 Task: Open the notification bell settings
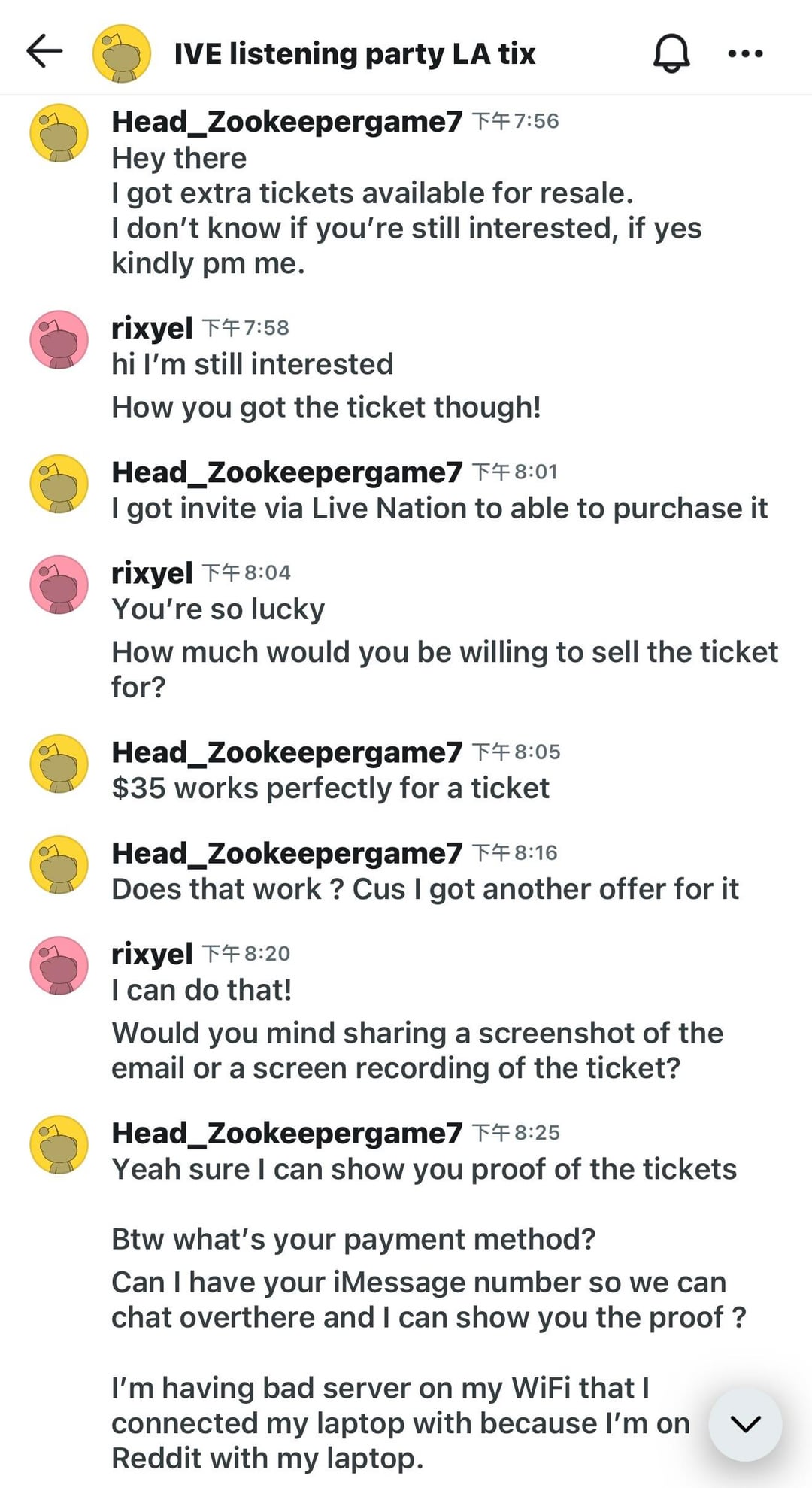click(x=671, y=53)
